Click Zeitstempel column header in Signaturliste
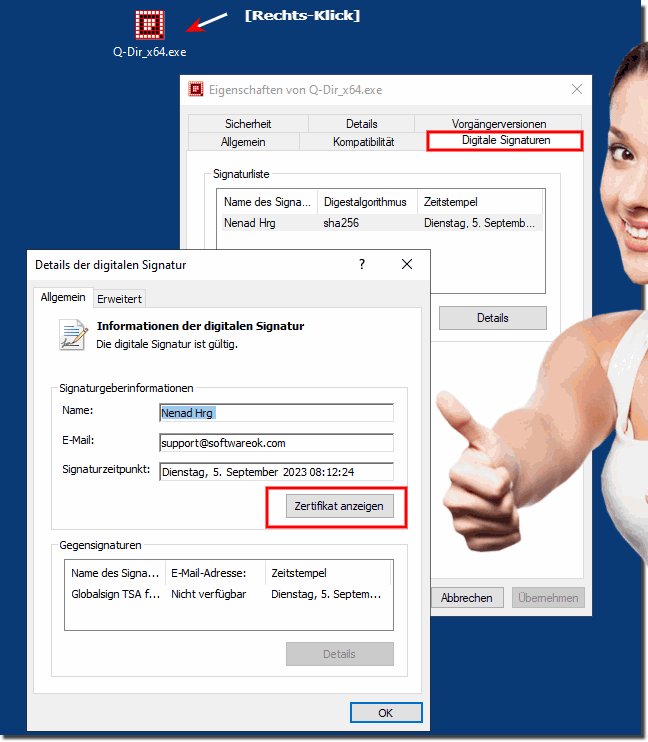The width and height of the screenshot is (648, 742). [479, 202]
